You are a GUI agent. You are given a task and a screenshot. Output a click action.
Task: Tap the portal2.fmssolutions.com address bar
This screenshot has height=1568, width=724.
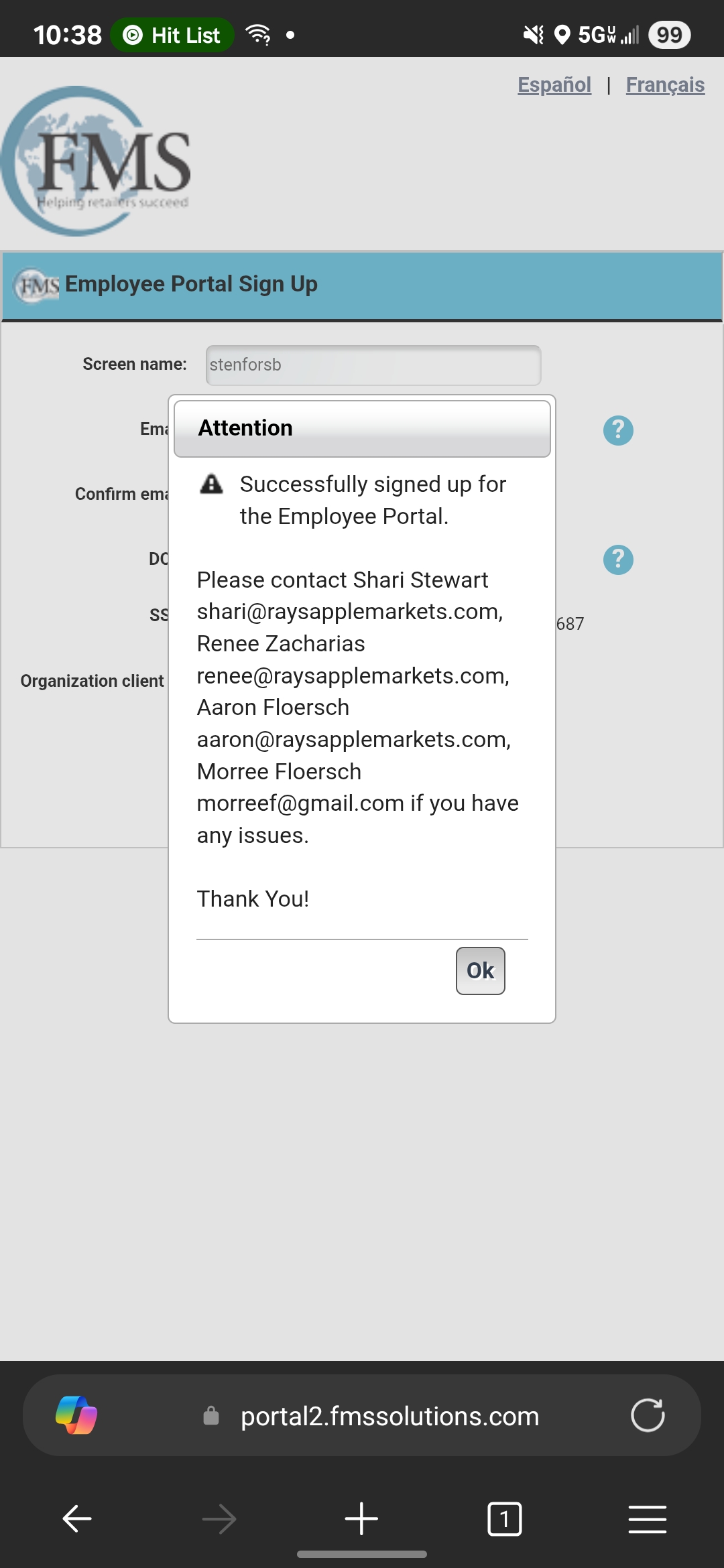[389, 1416]
